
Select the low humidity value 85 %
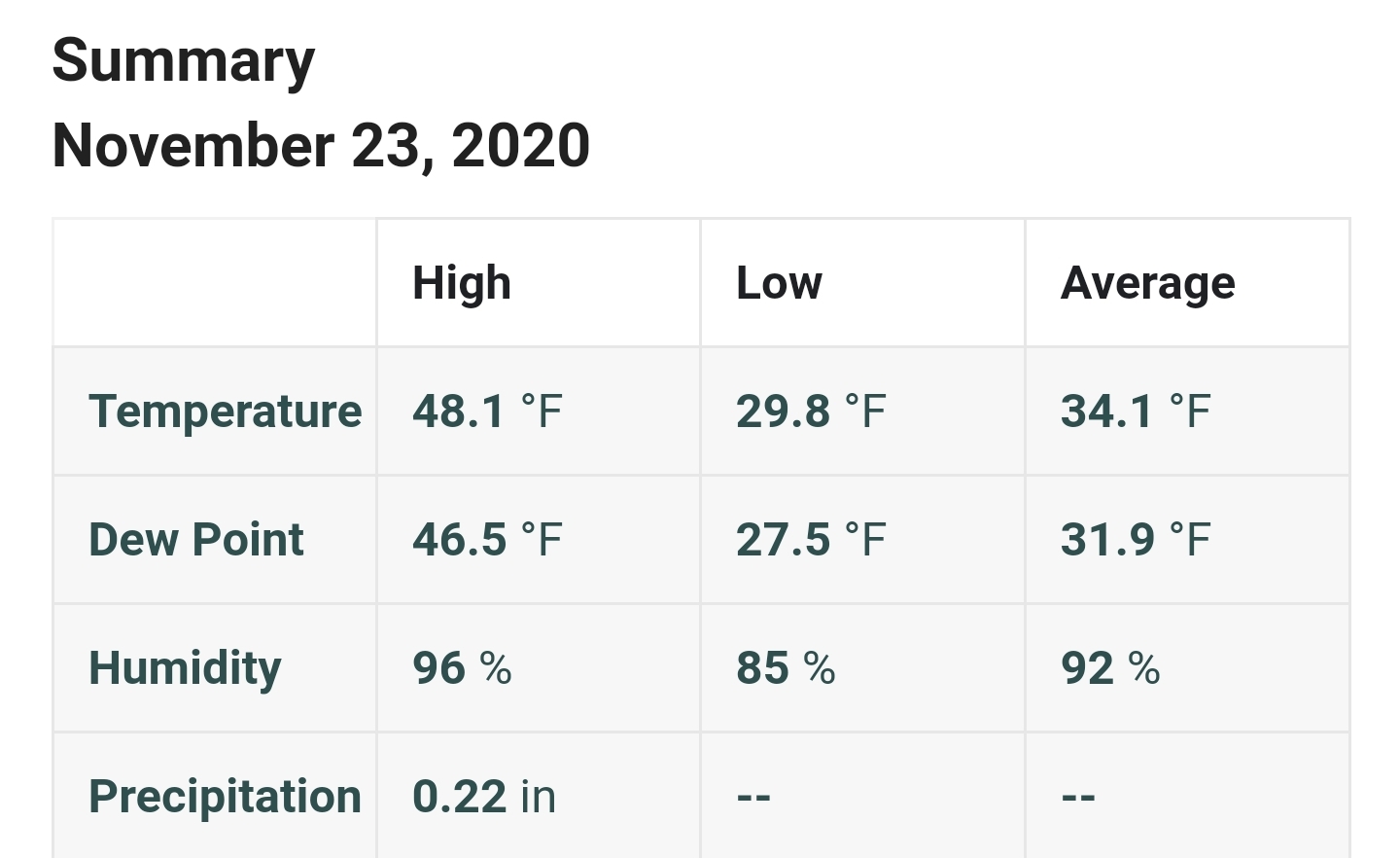click(x=786, y=668)
